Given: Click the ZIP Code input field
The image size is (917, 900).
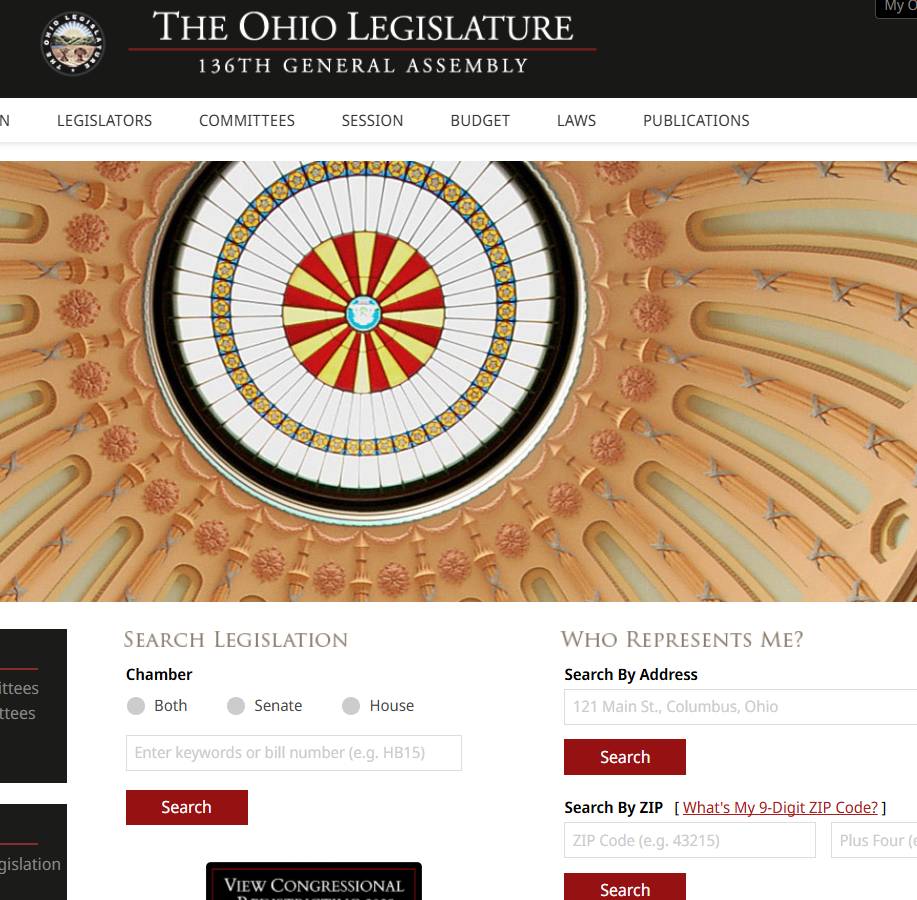Looking at the screenshot, I should (690, 840).
